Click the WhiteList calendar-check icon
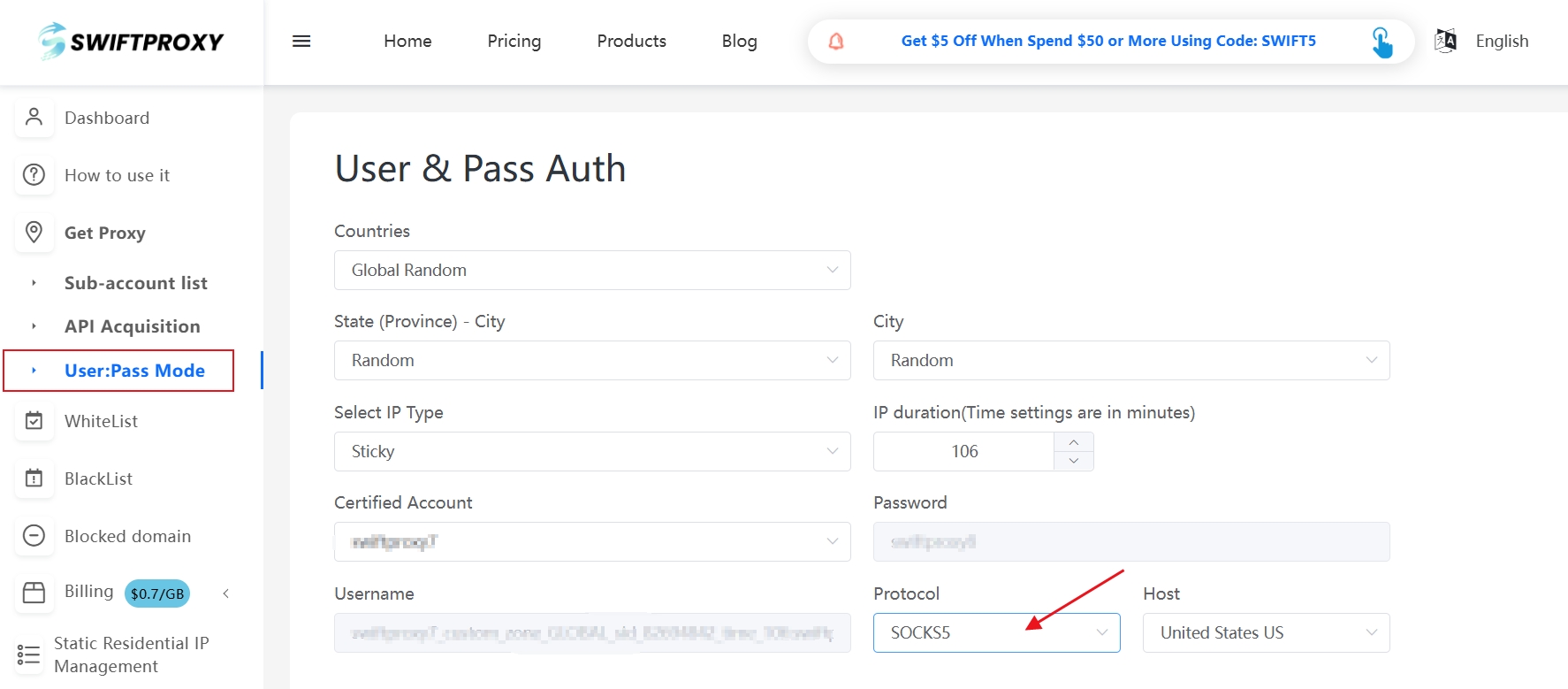The width and height of the screenshot is (1568, 689). click(34, 421)
